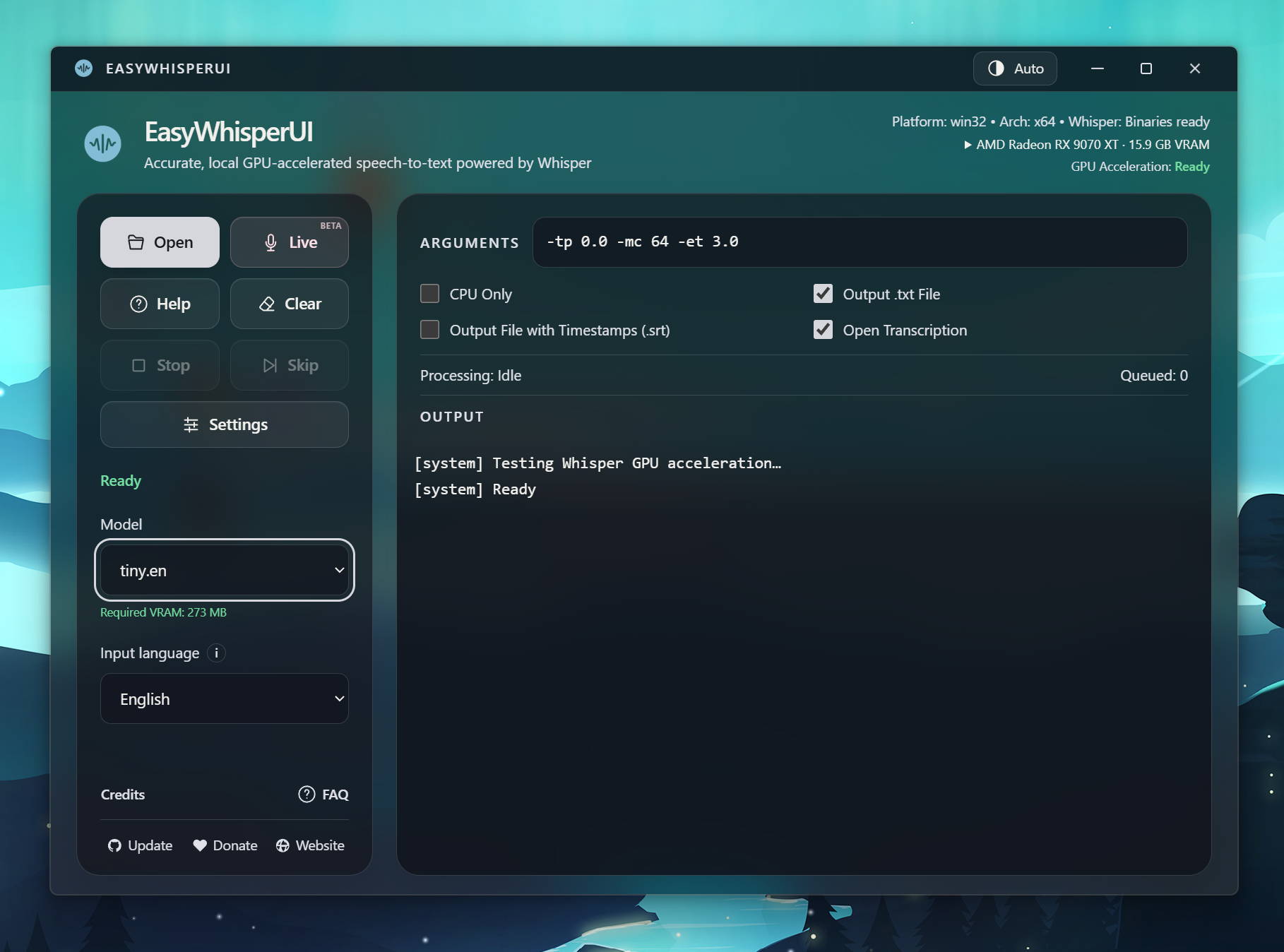Expand the Model dropdown showing tiny.en
1284x952 pixels.
coord(225,570)
